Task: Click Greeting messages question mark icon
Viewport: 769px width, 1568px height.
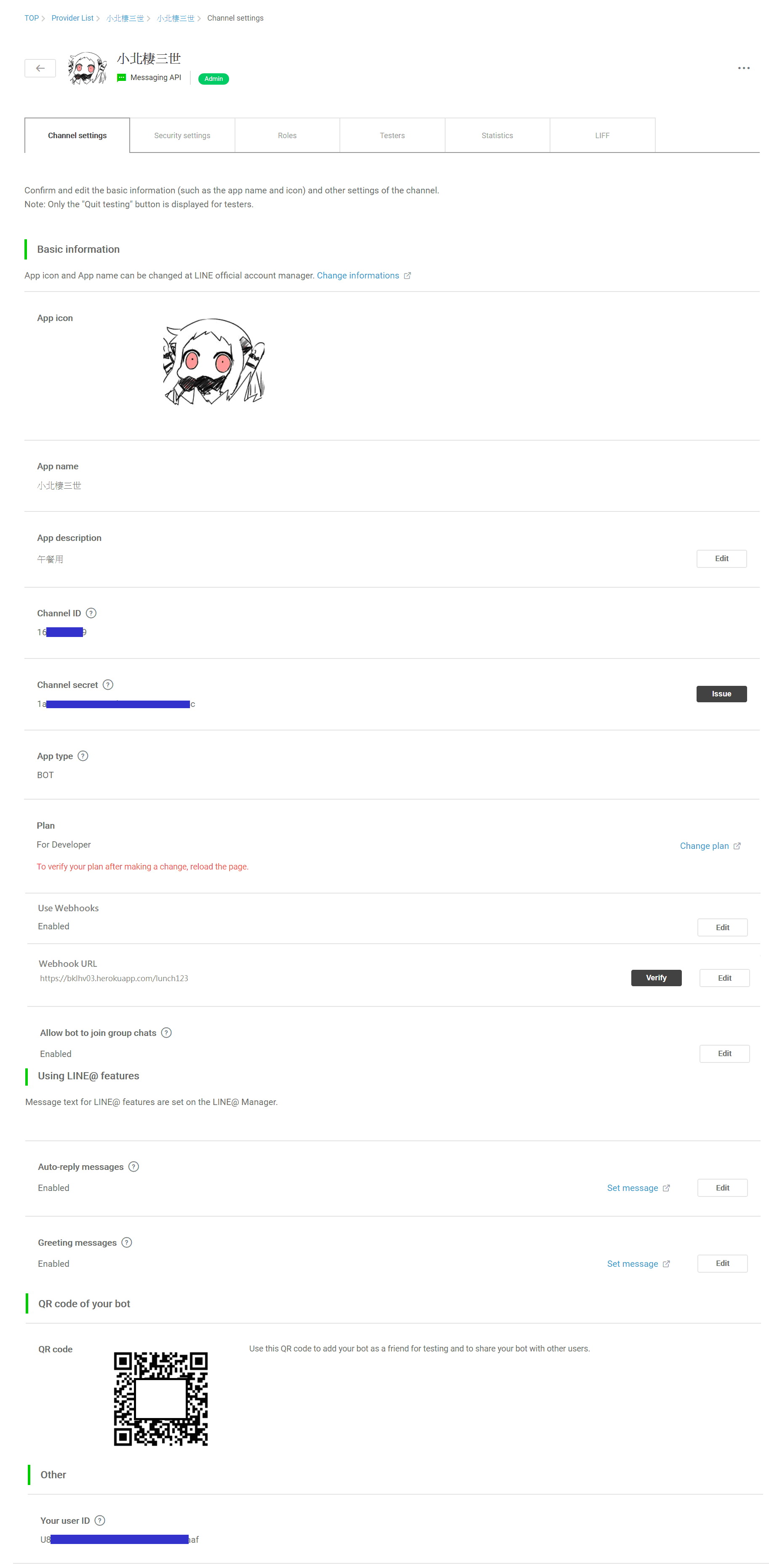Action: coord(126,1242)
